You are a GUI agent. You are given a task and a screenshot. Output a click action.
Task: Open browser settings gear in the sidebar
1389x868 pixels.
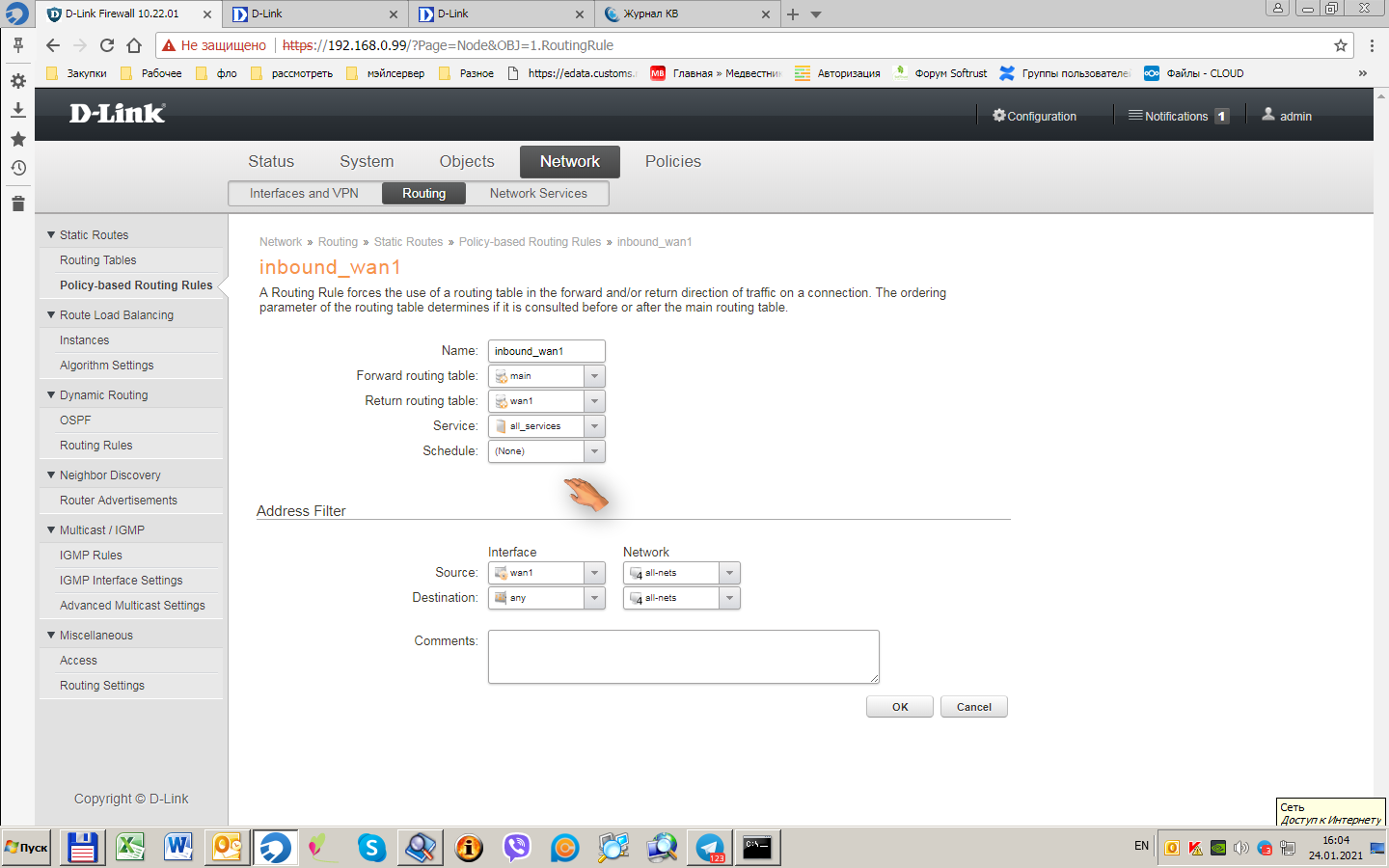point(17,81)
